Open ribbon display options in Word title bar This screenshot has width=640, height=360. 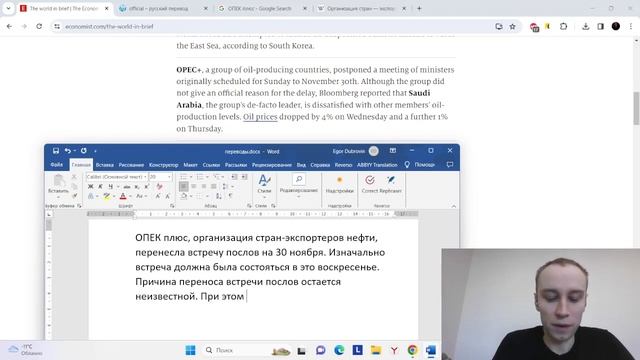pyautogui.click(x=393, y=151)
